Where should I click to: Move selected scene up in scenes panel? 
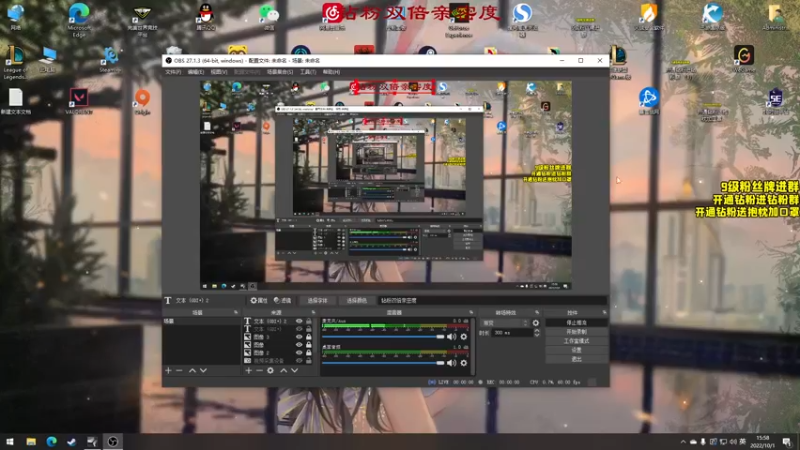(192, 370)
